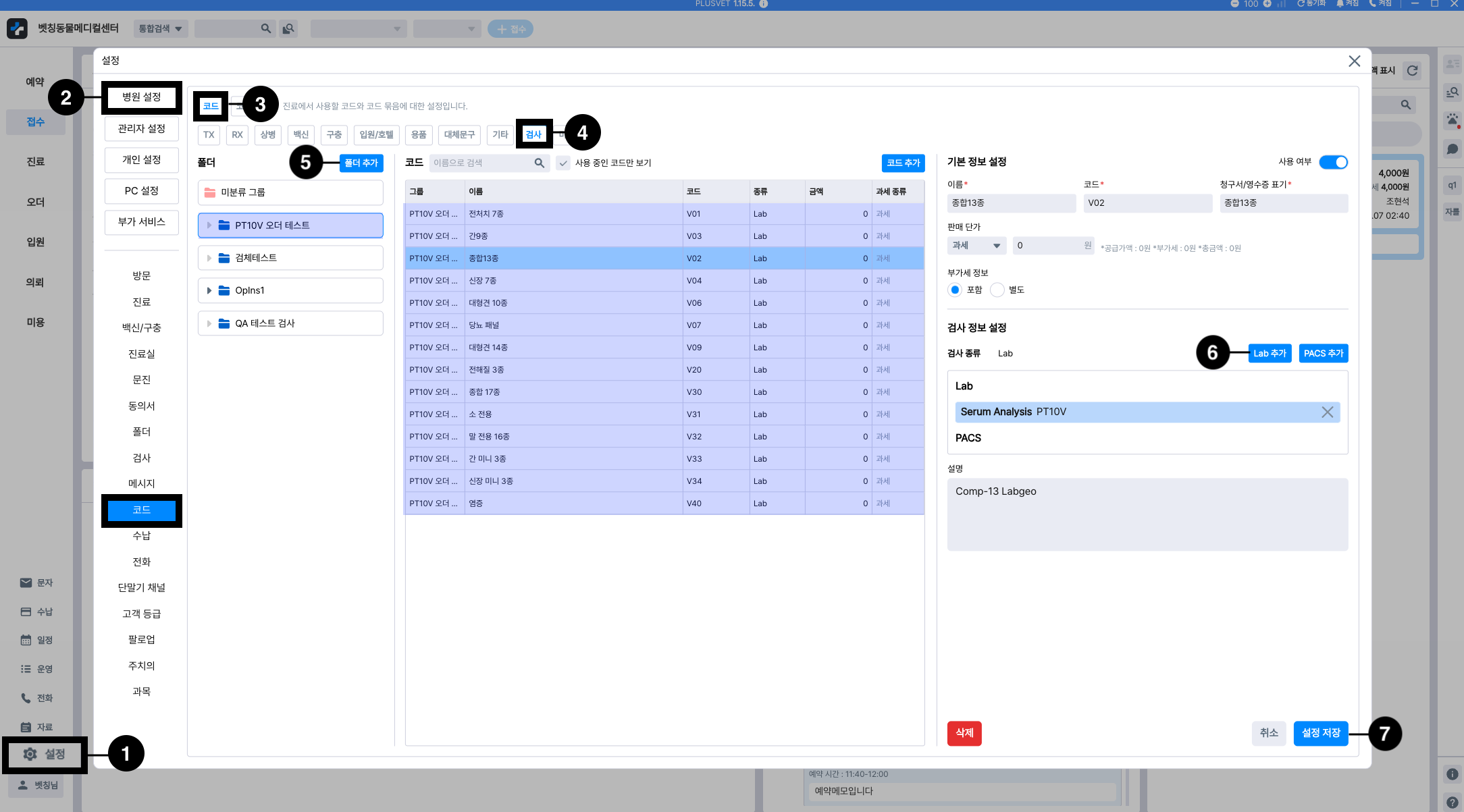Select the 별도 VAT radio button

tap(997, 290)
